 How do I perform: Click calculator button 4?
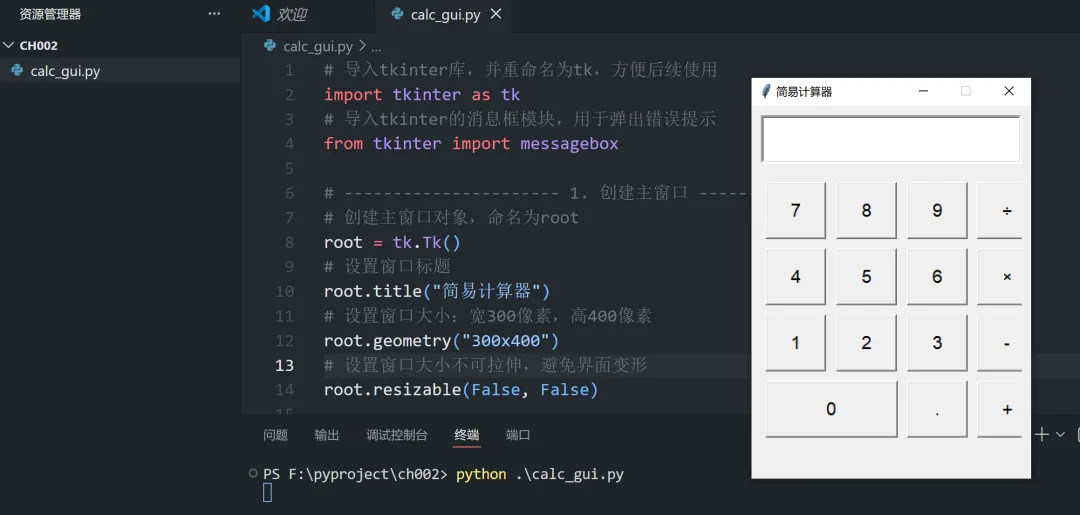point(796,277)
